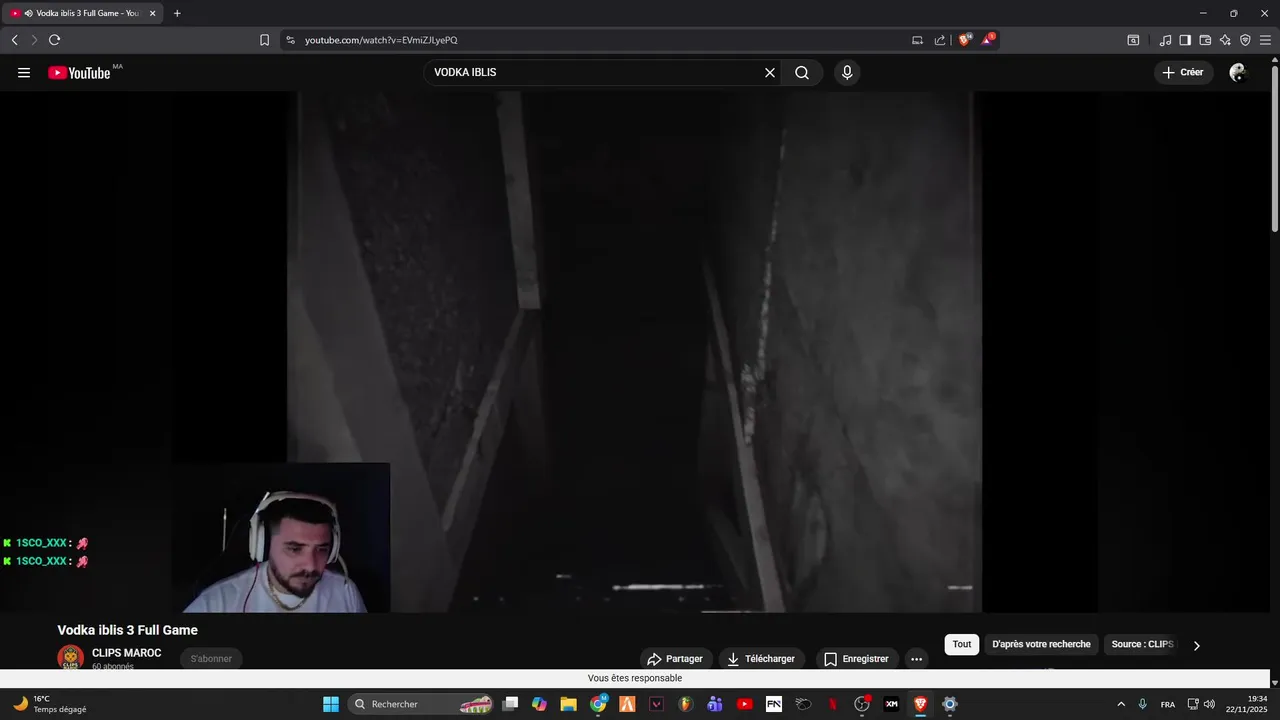View site information icon beside the URL
Screen dimensions: 1280x720
(290, 40)
